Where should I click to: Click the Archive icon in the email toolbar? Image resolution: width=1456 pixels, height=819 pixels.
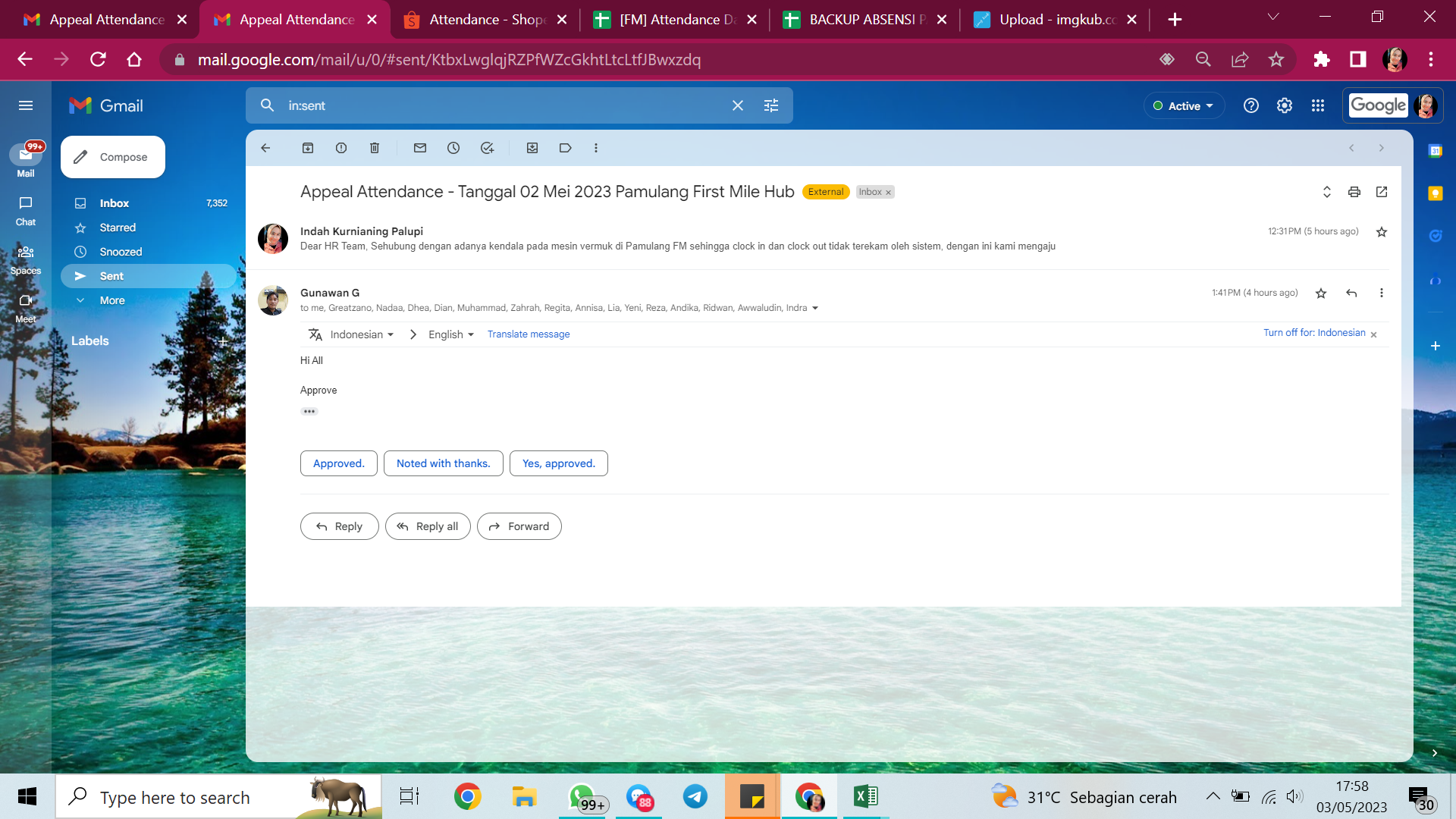tap(308, 148)
